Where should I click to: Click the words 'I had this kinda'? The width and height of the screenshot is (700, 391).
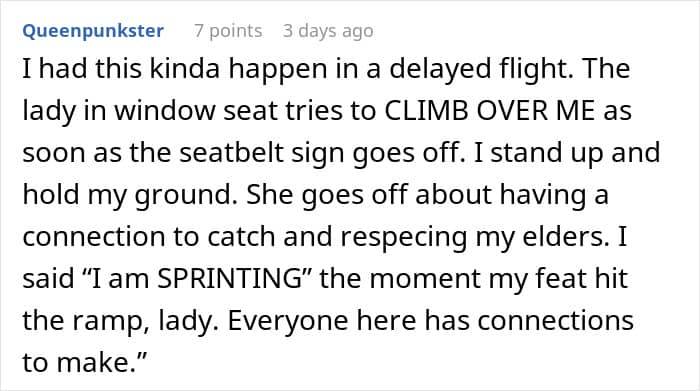(121, 69)
